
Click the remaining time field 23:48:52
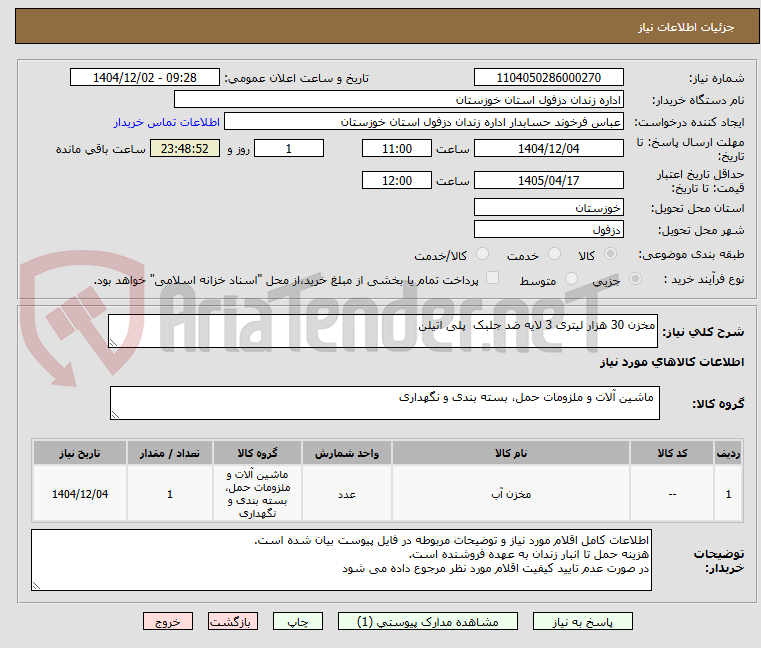click(x=184, y=148)
